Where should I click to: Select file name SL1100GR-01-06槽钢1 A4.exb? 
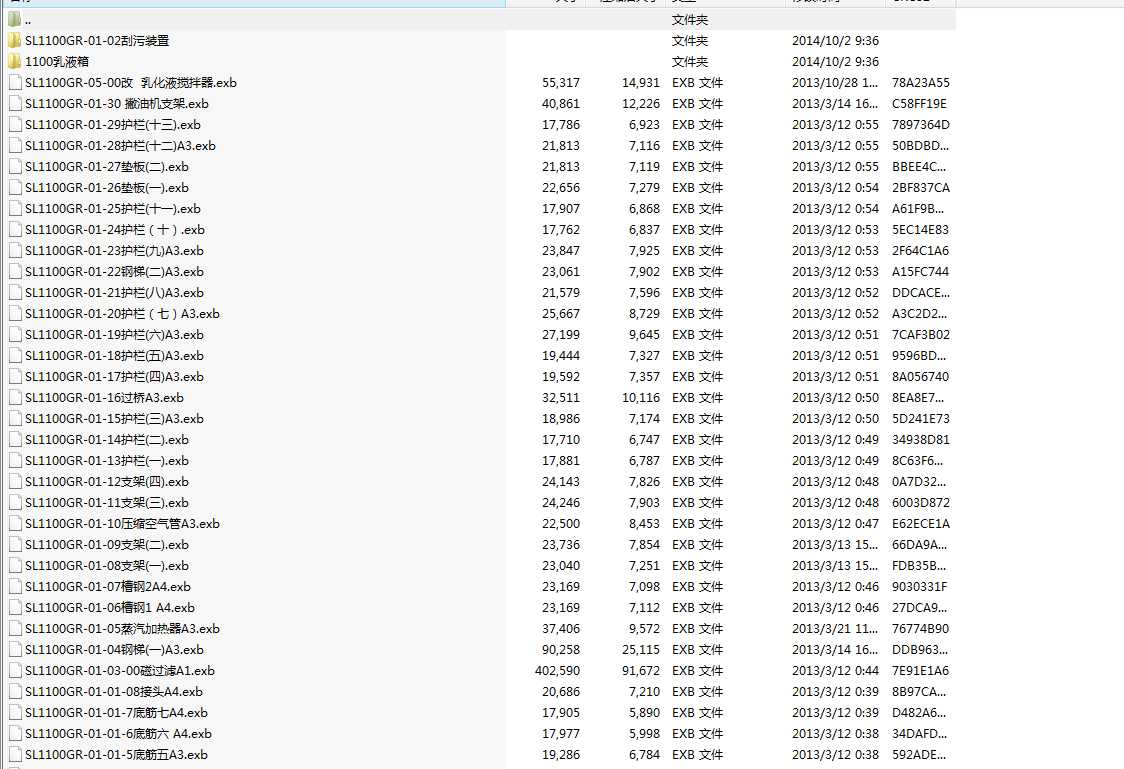click(110, 608)
